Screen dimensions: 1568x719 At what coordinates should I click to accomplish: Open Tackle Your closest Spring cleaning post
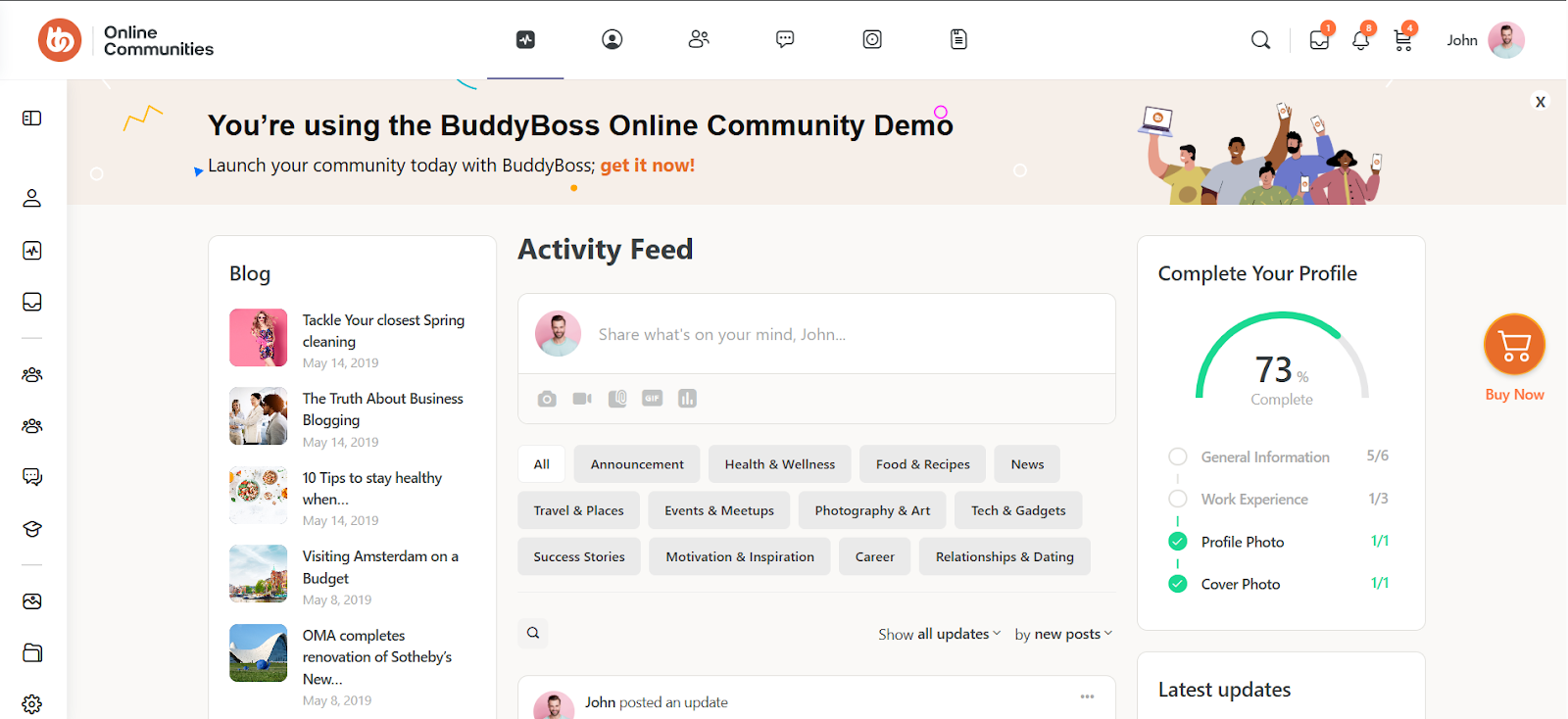point(383,331)
